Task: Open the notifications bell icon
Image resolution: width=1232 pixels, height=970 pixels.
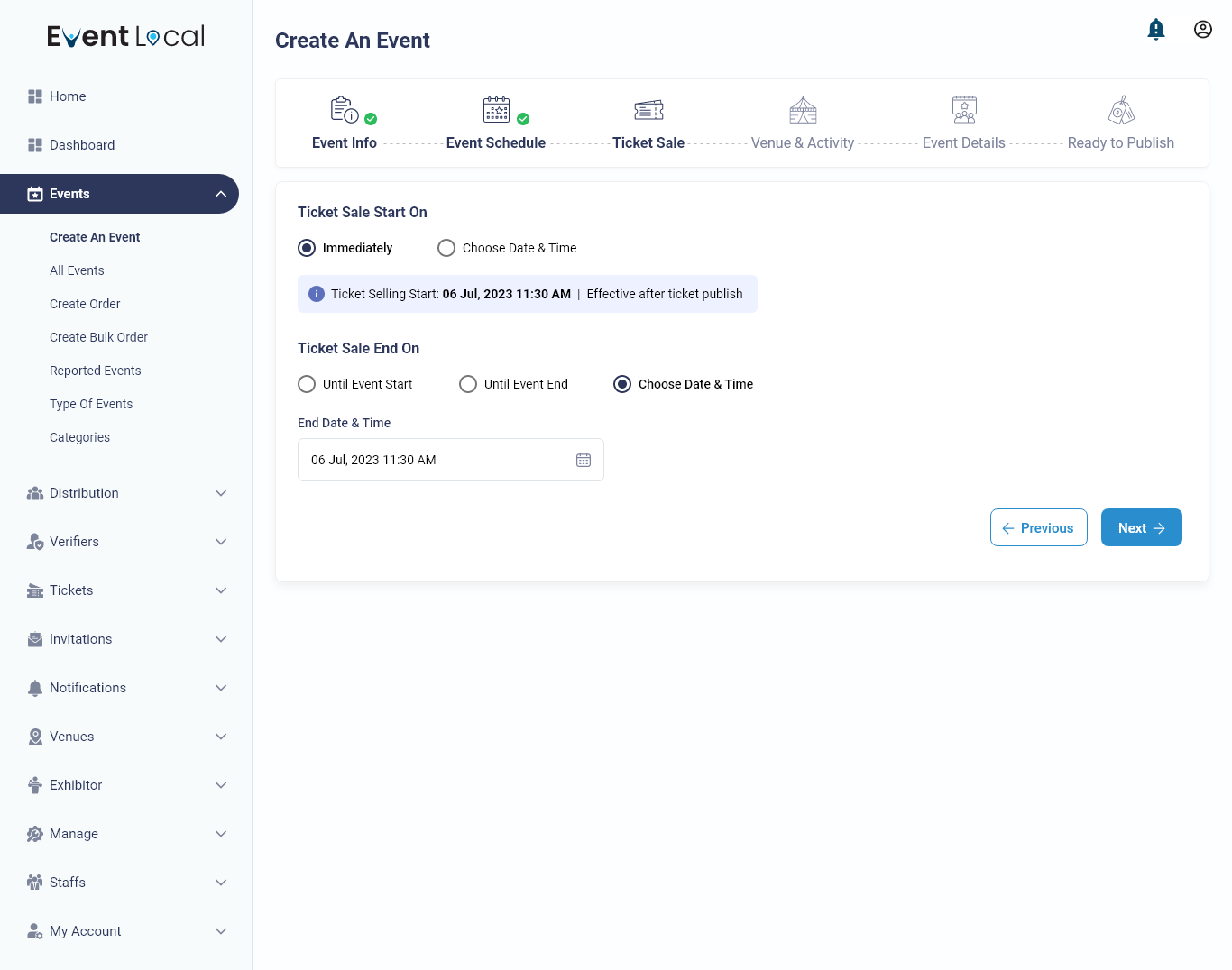Action: click(x=1156, y=28)
